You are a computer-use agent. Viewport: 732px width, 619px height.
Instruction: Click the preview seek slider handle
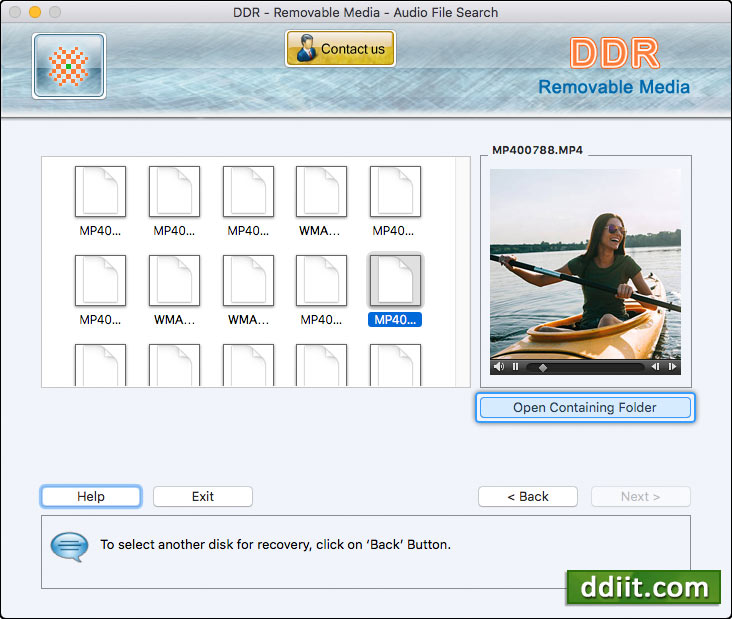click(x=542, y=368)
